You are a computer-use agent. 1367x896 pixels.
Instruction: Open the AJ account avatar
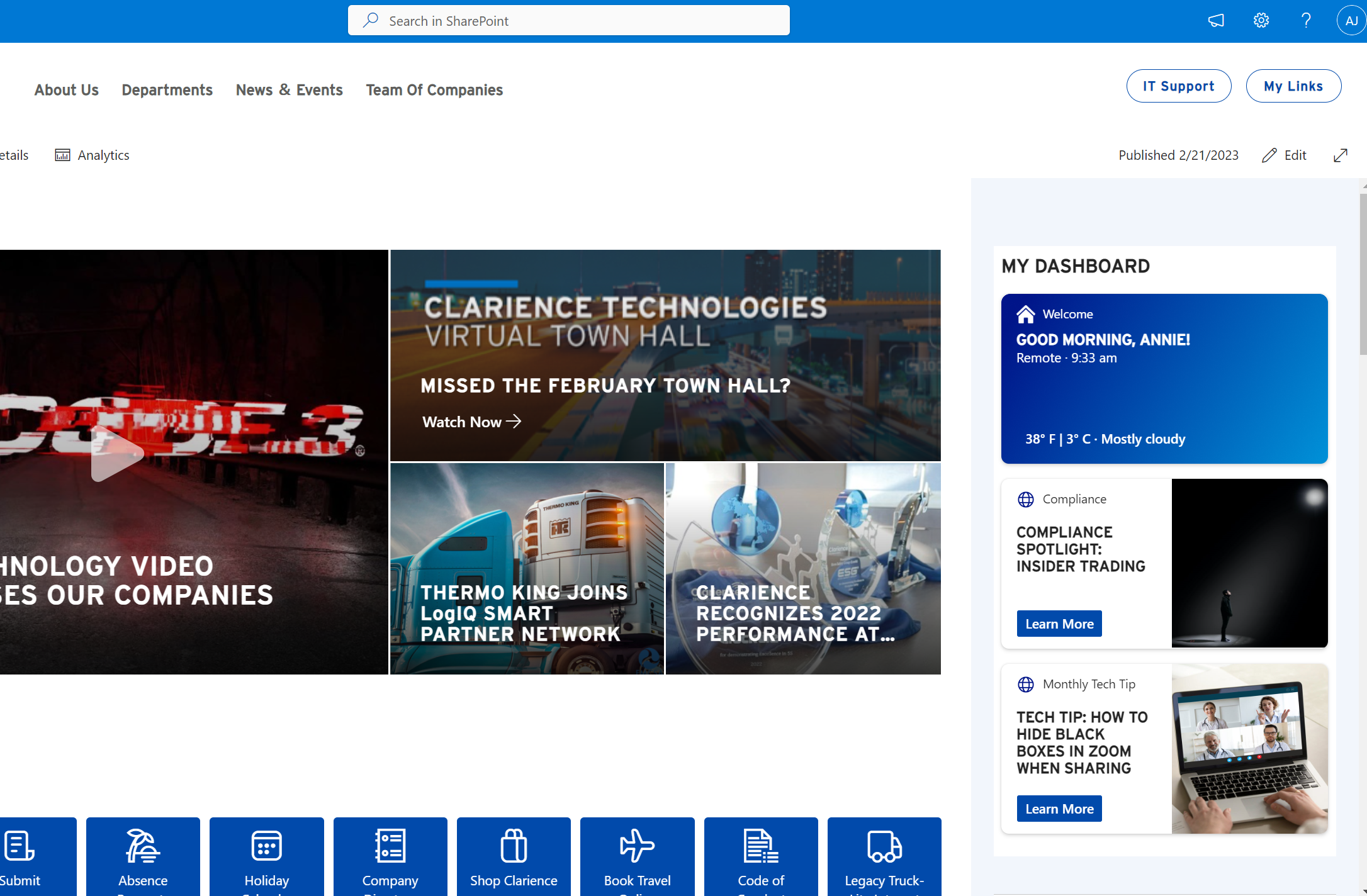click(1351, 20)
